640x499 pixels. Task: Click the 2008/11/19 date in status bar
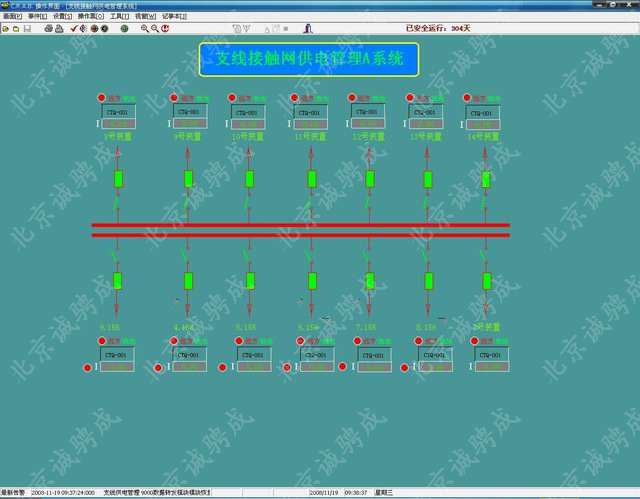tap(324, 492)
